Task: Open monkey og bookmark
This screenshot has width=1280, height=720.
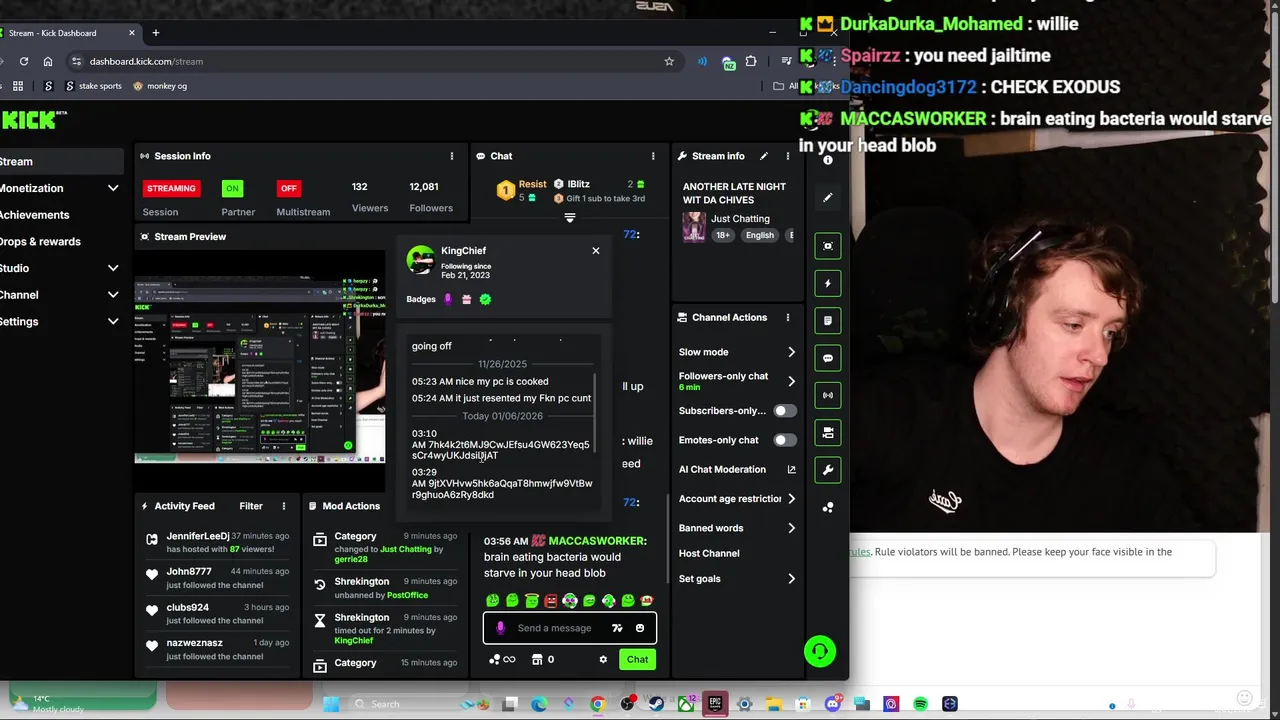Action: pos(160,86)
